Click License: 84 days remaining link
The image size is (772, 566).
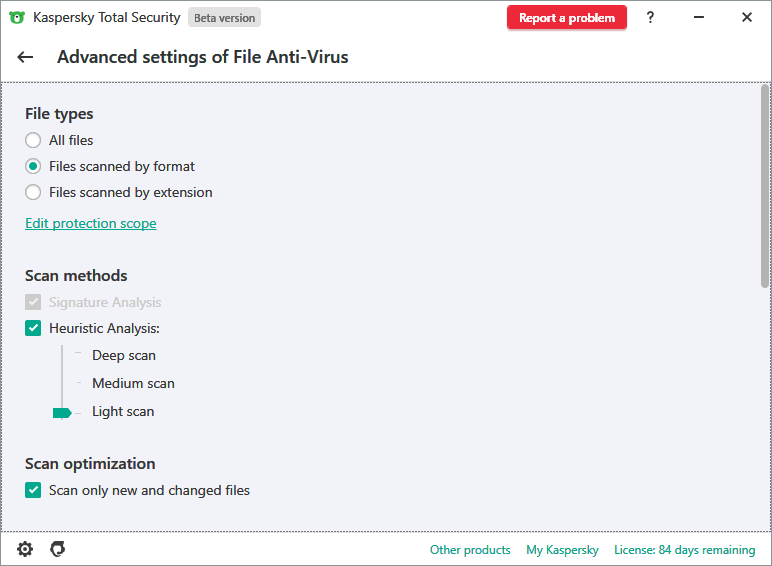point(684,550)
